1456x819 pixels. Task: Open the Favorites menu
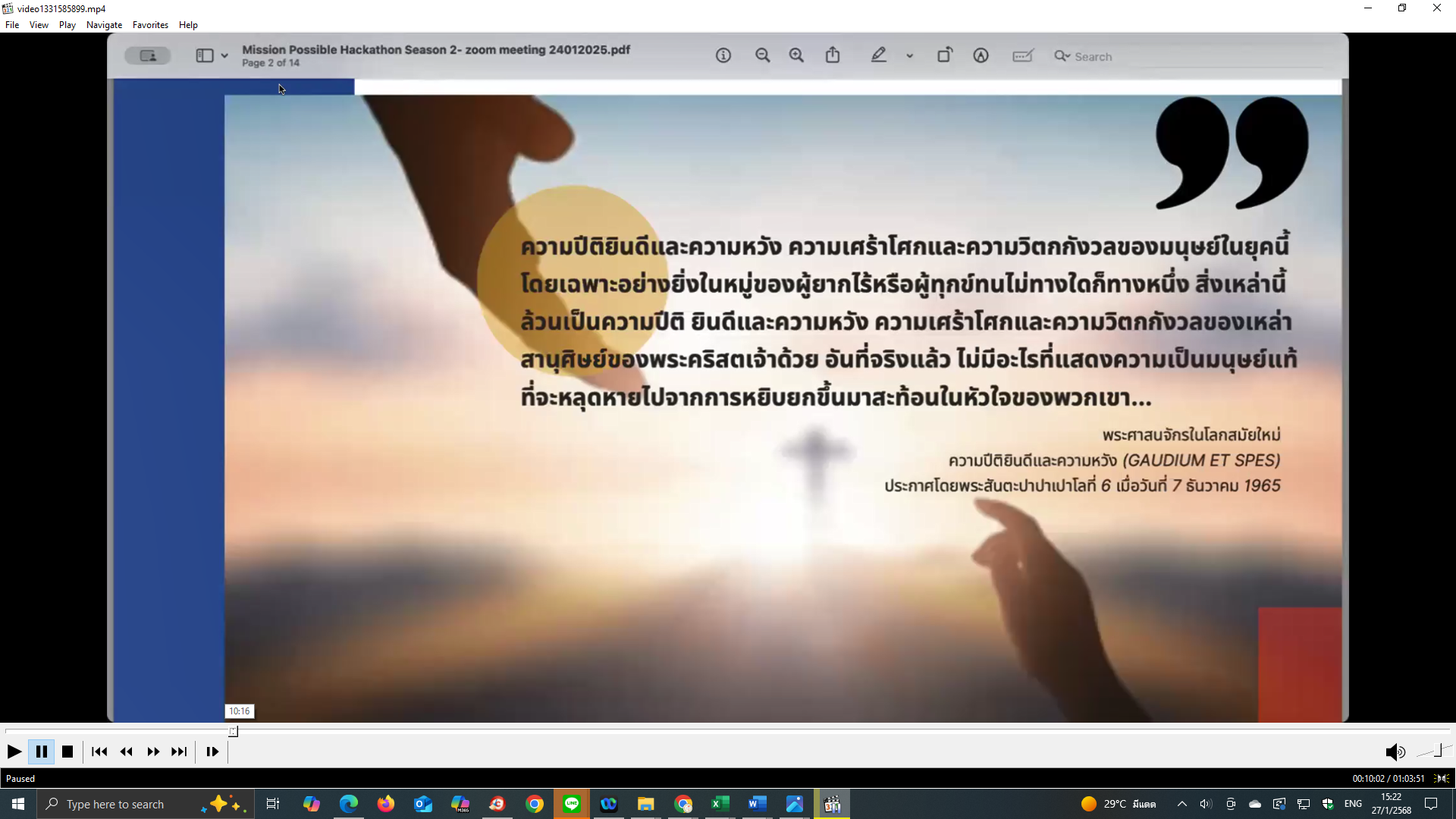[x=150, y=25]
